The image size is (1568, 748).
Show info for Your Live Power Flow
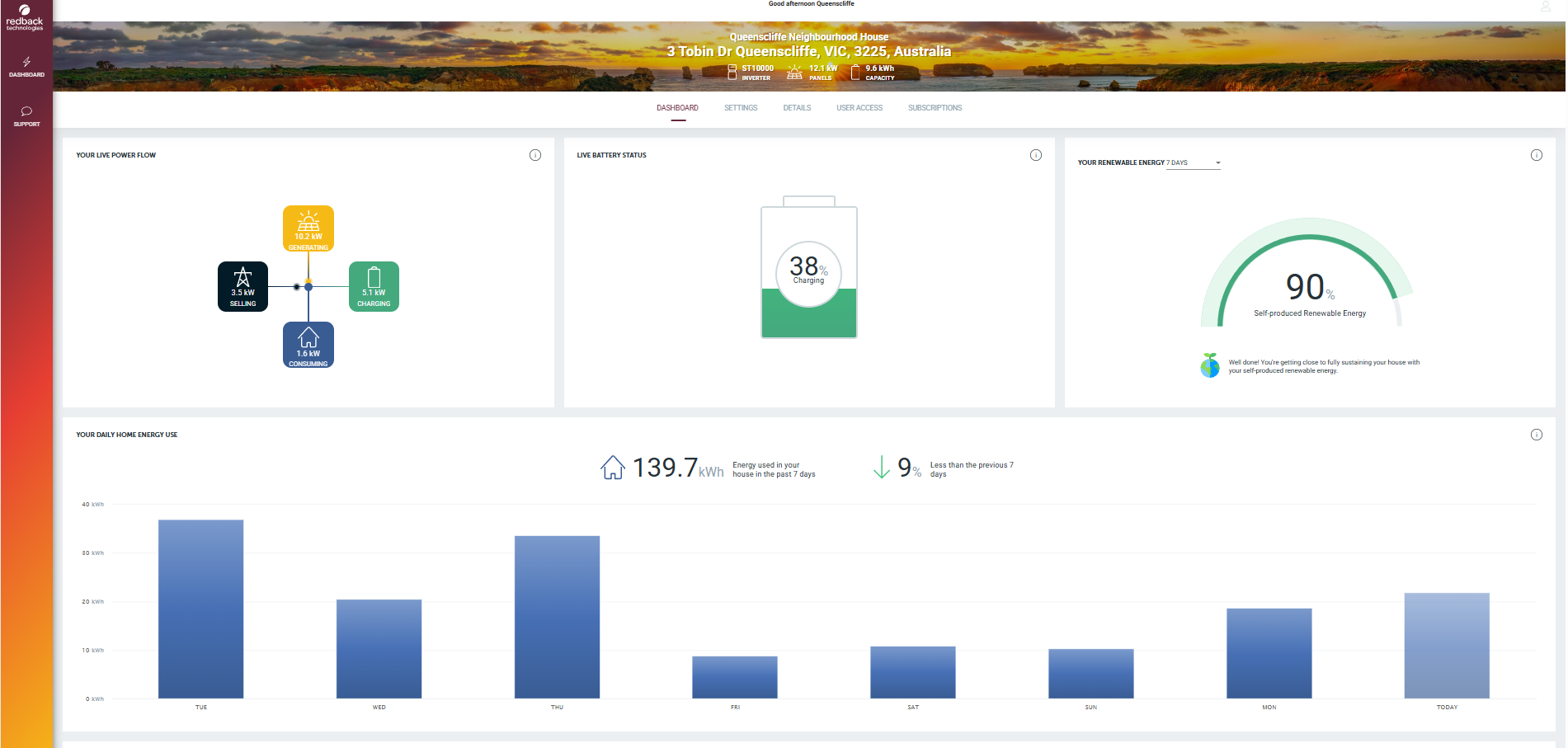click(535, 155)
